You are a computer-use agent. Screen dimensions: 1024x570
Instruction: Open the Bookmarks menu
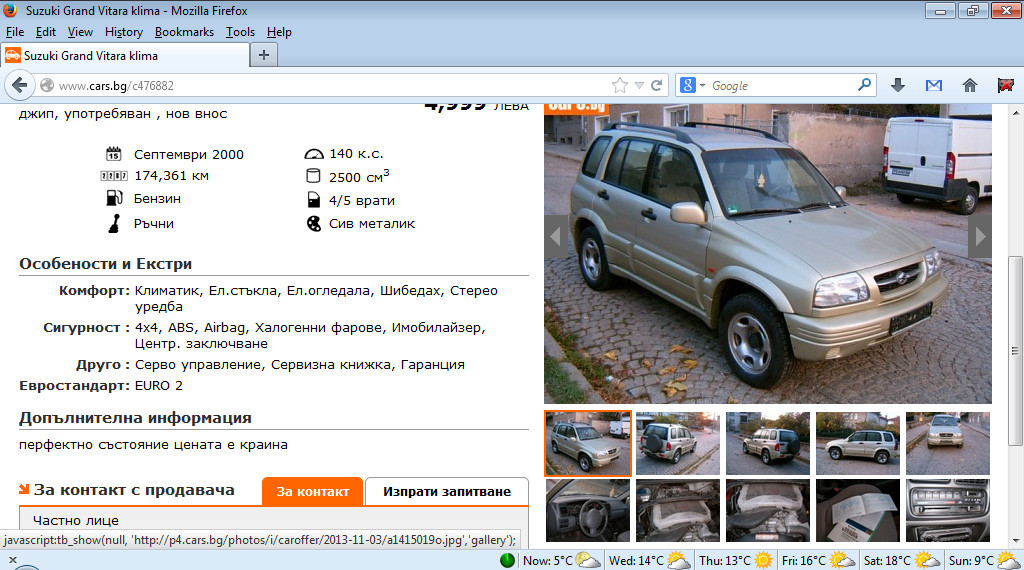click(184, 32)
